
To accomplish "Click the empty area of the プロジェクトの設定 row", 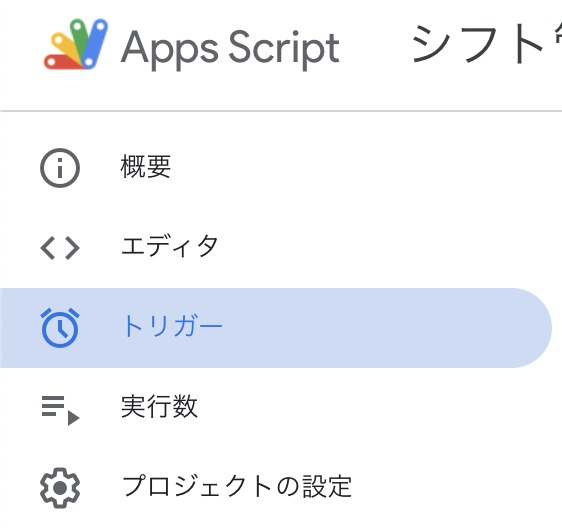I will 448,488.
